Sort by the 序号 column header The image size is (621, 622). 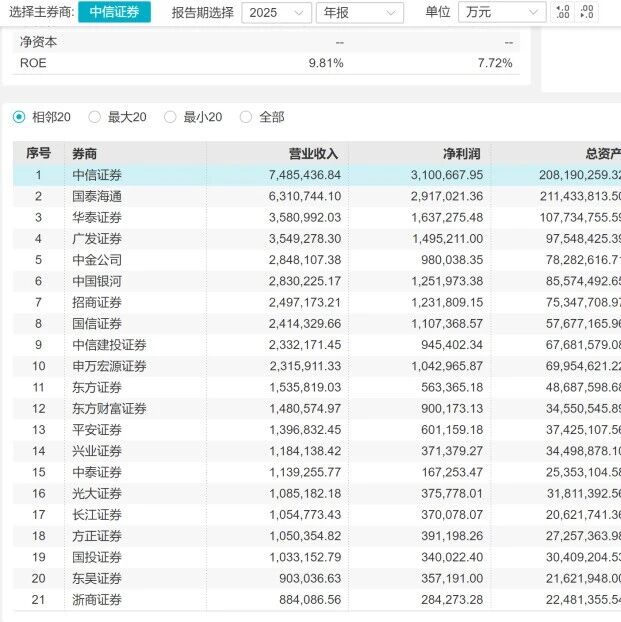38,153
